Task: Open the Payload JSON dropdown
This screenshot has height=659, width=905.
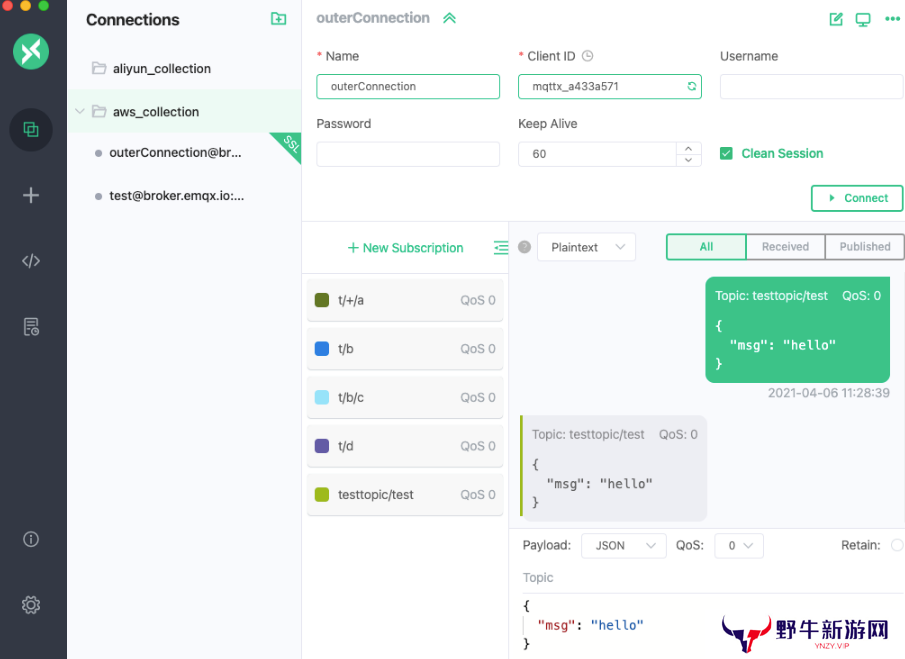Action: tap(623, 546)
